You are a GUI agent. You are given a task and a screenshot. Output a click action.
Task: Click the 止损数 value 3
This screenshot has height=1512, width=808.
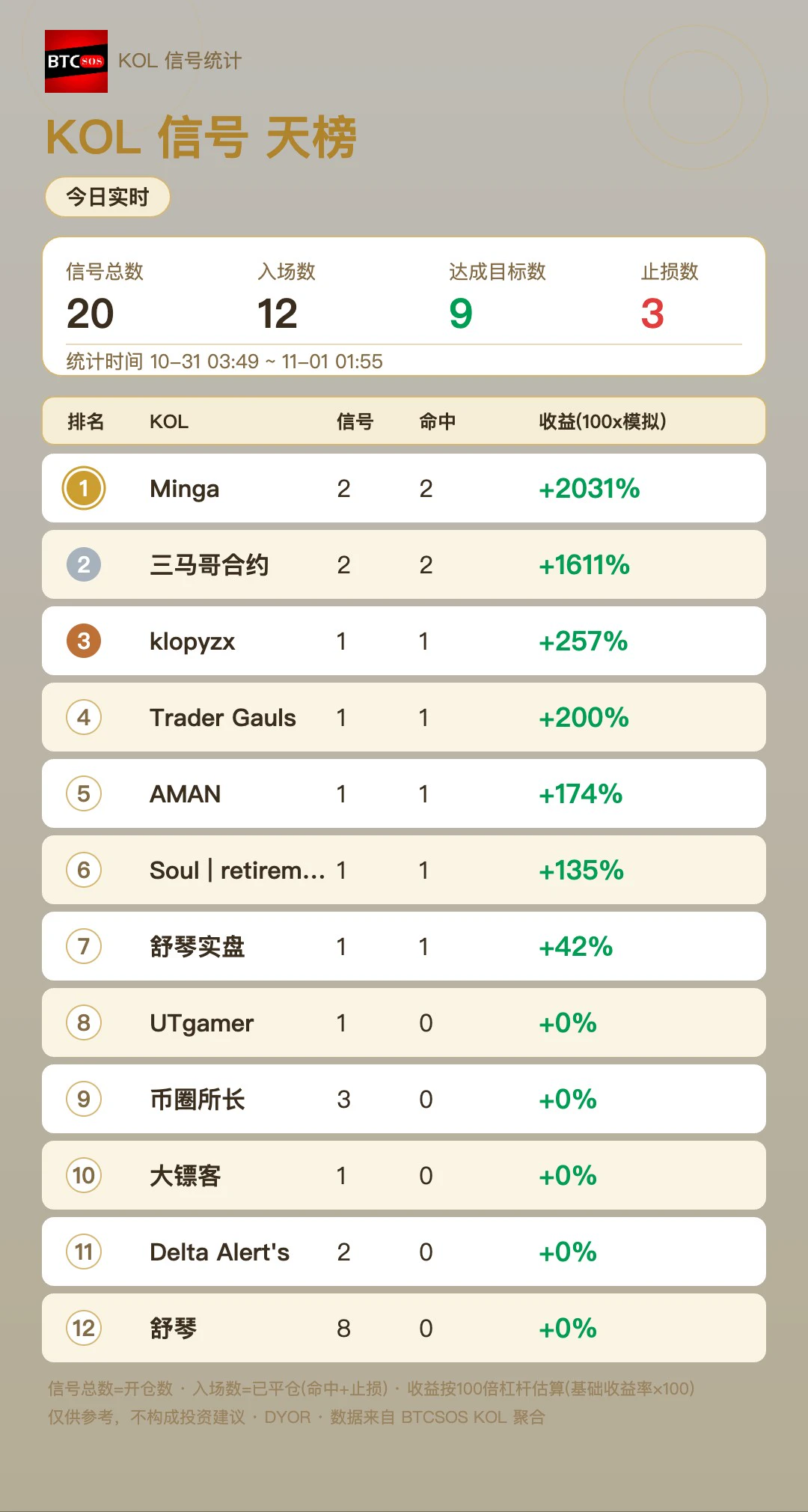[x=652, y=313]
